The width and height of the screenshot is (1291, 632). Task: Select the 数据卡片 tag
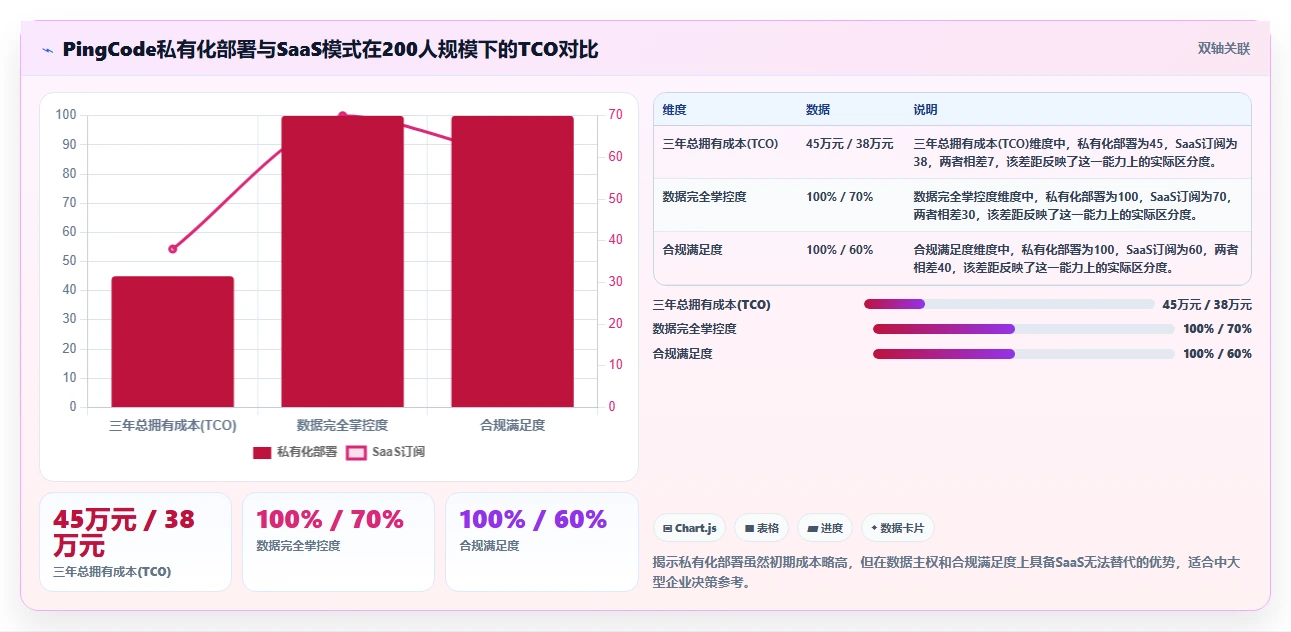tap(897, 528)
